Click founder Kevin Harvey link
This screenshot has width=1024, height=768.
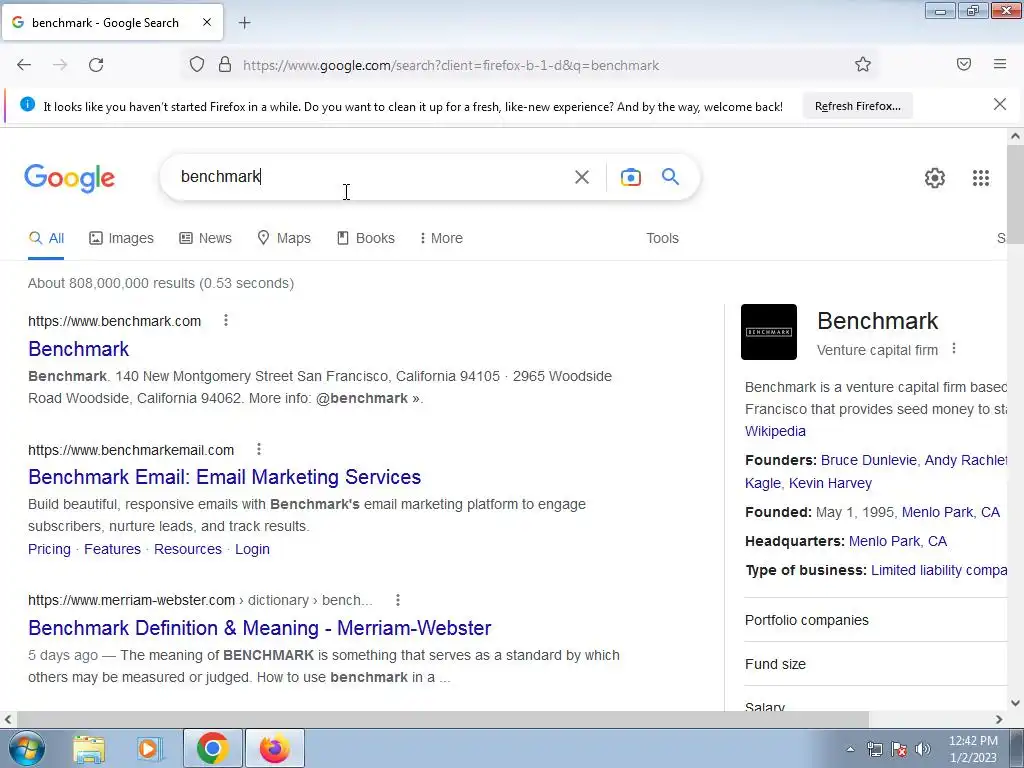pyautogui.click(x=830, y=483)
